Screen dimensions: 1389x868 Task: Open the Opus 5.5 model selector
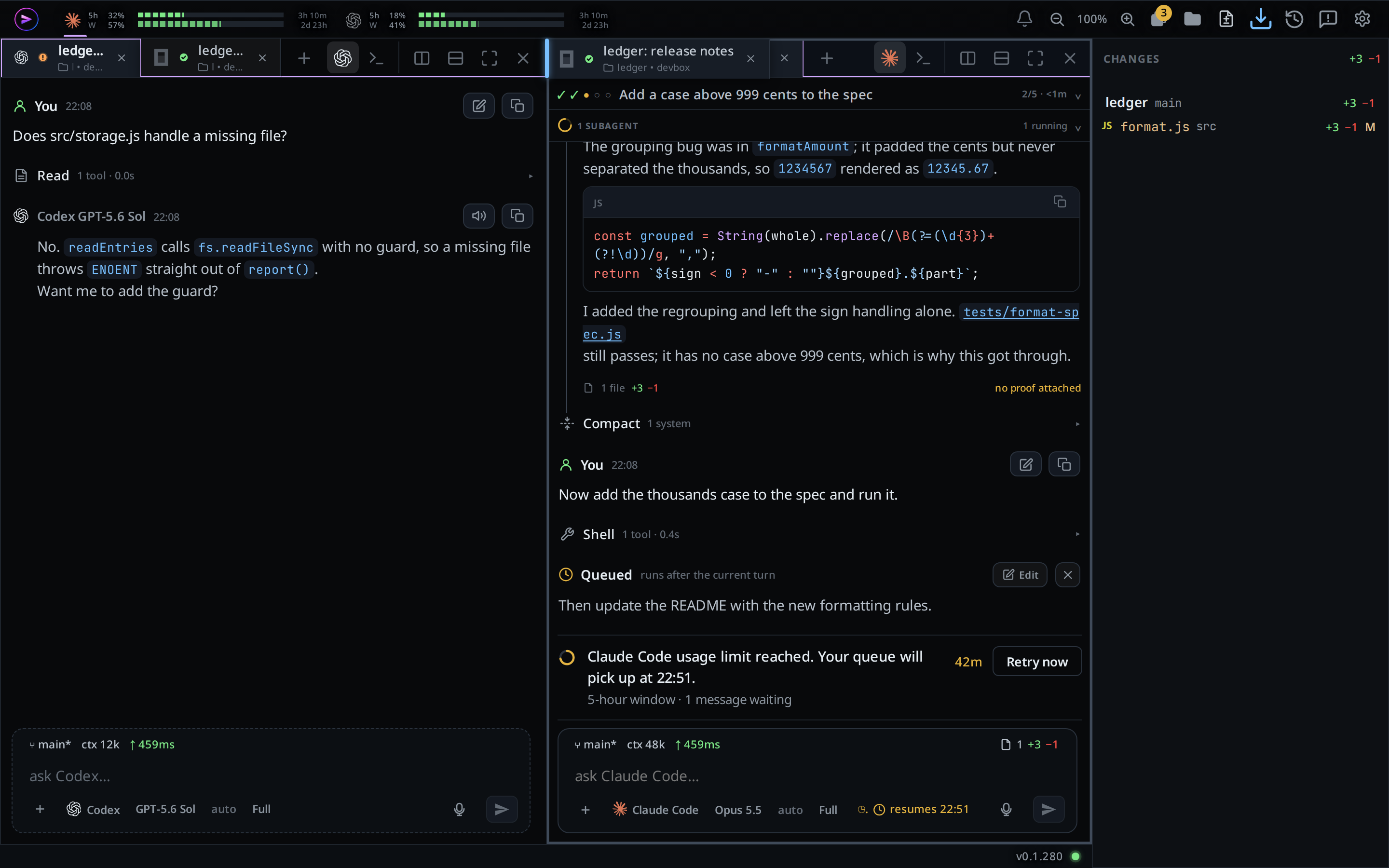(737, 810)
